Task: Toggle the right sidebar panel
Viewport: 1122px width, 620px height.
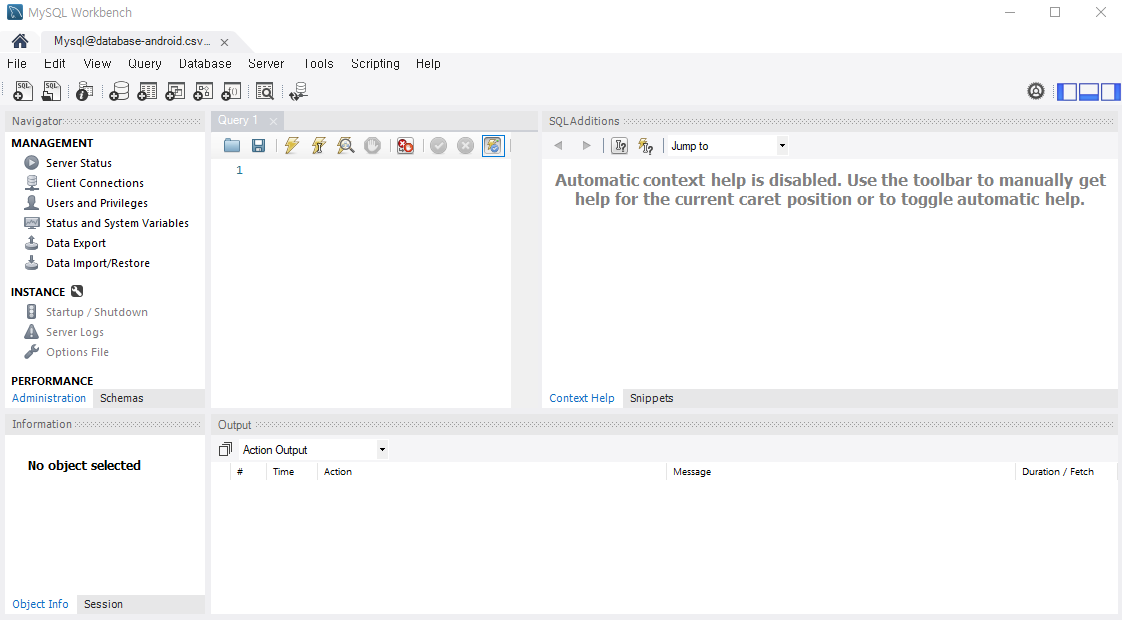Action: [x=1110, y=92]
